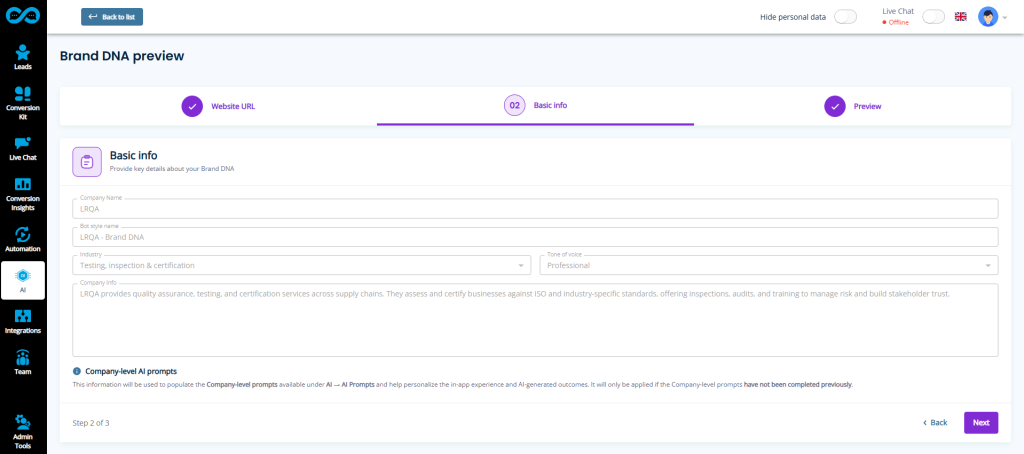
Task: Click the Bot style name field
Action: 535,237
